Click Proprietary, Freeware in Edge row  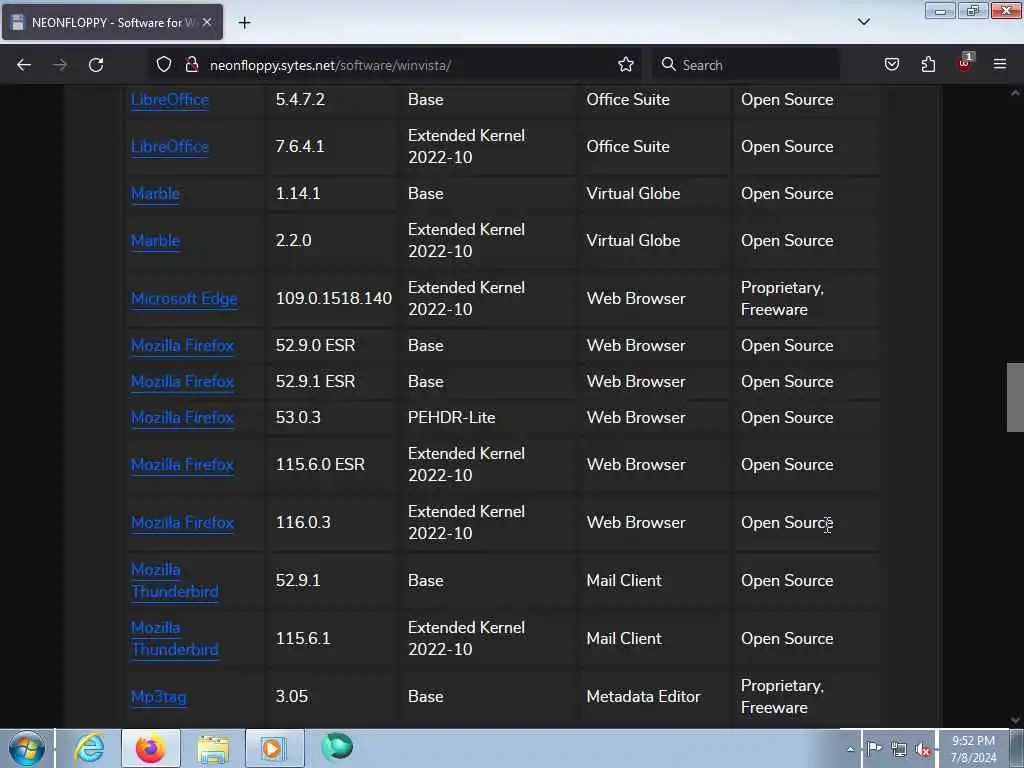782,298
